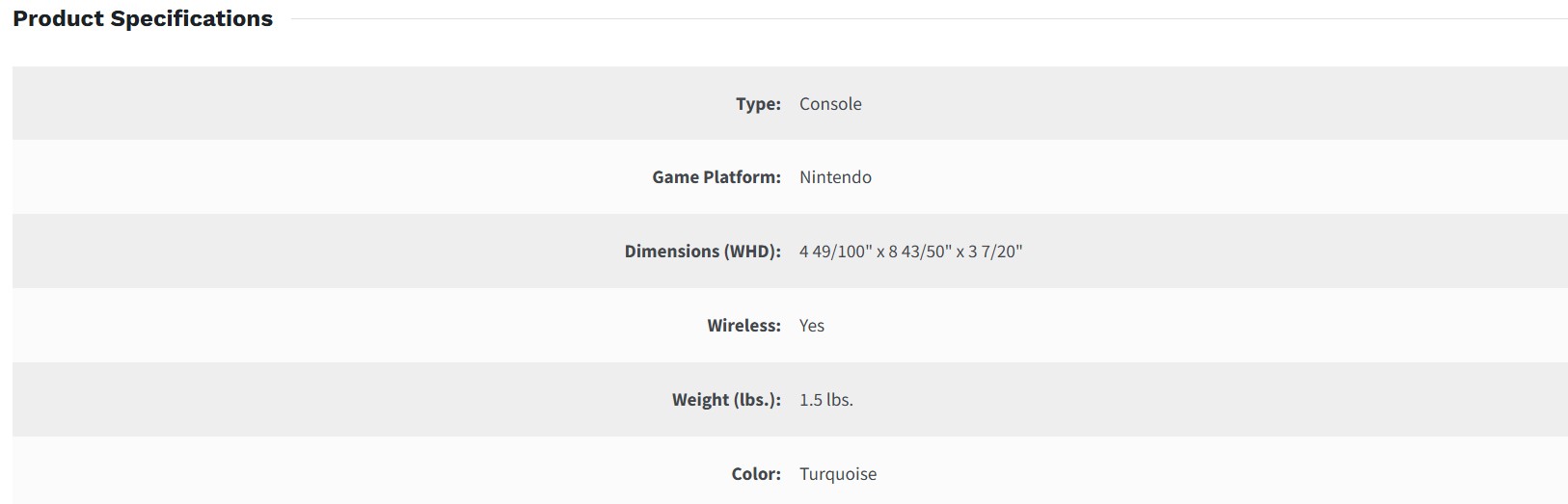Select the Type: label
Image resolution: width=1568 pixels, height=504 pixels.
(758, 104)
